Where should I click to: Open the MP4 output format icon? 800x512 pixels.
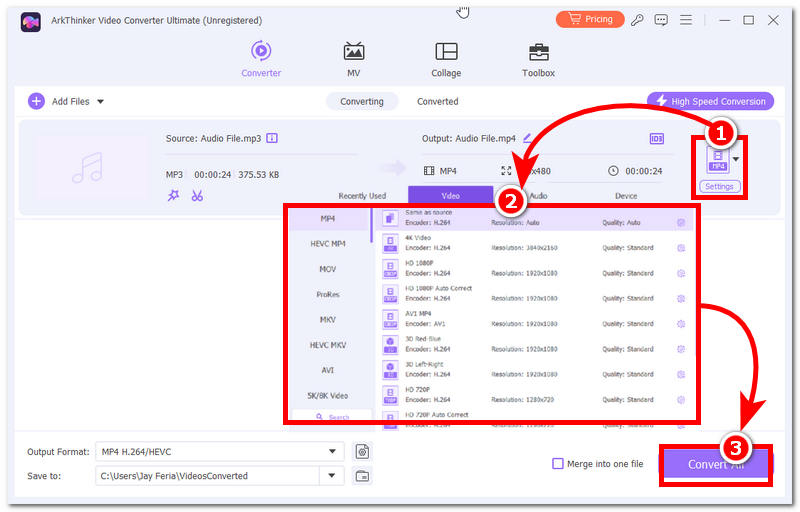[718, 160]
